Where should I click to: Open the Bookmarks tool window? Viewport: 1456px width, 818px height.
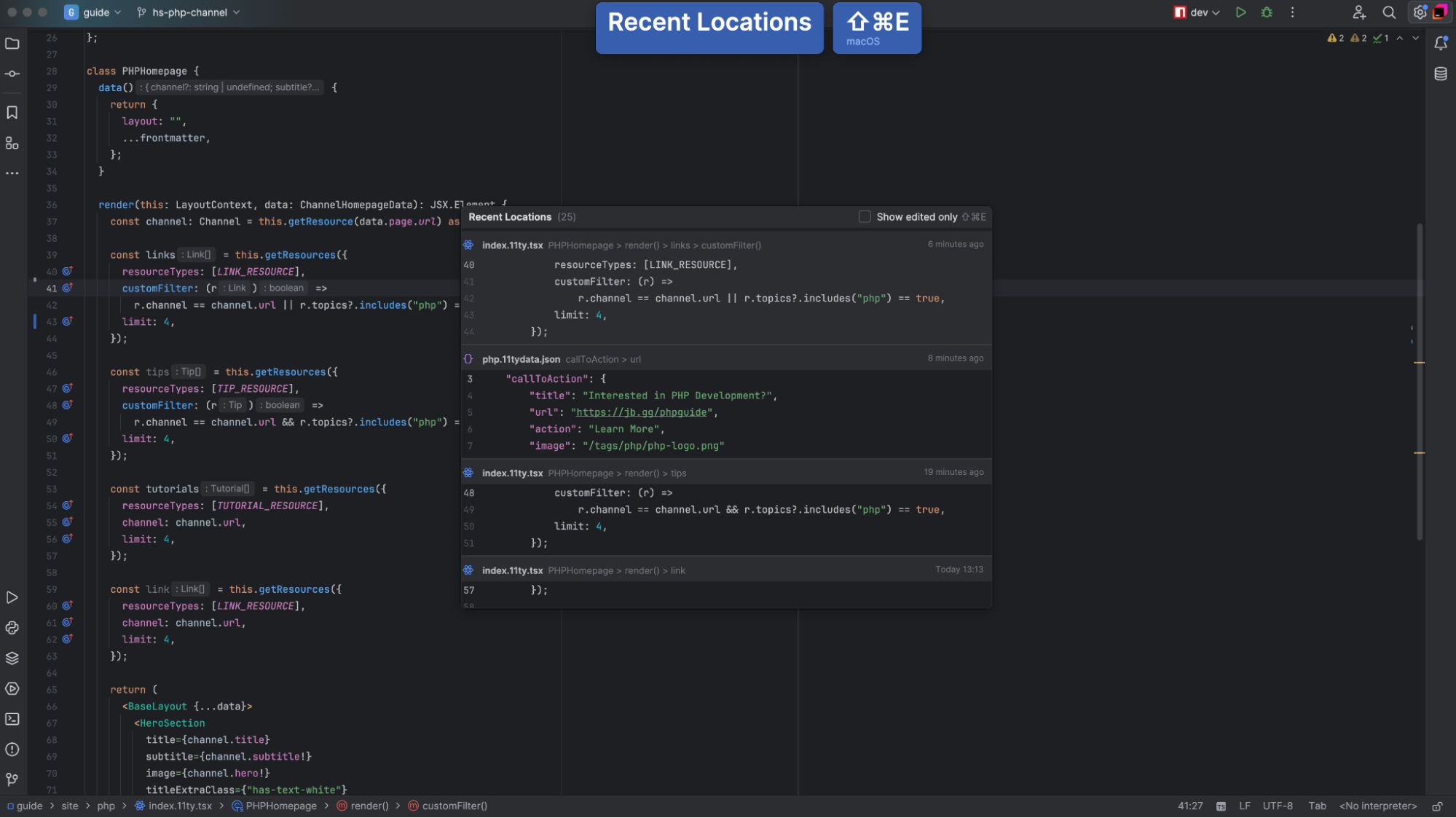point(12,112)
